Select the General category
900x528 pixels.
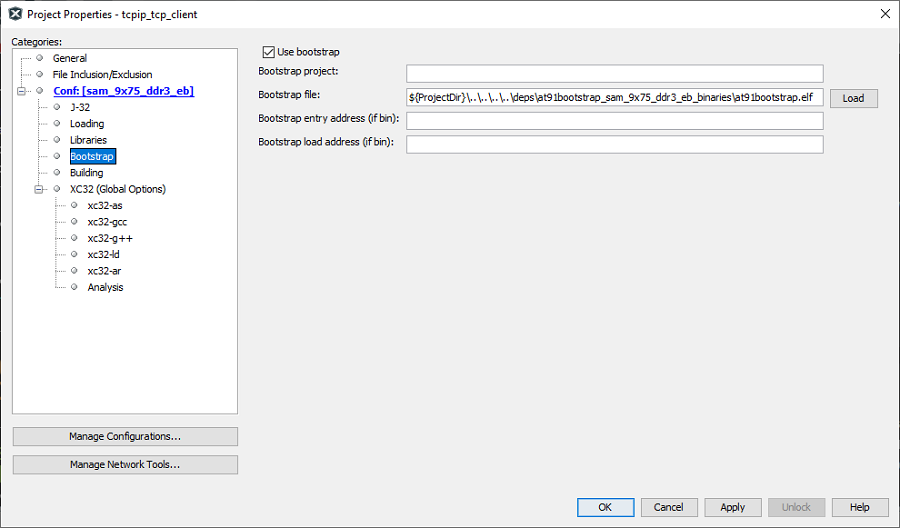click(x=69, y=58)
